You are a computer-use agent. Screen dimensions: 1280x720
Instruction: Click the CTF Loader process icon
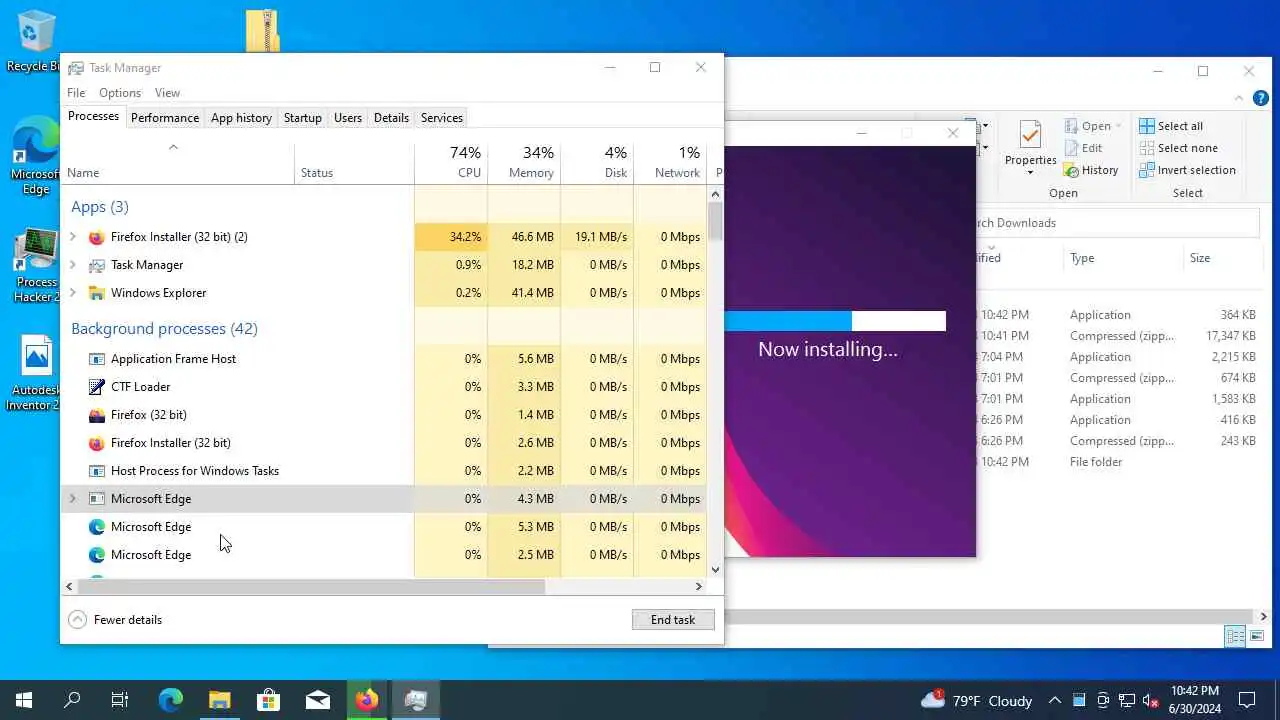tap(97, 387)
